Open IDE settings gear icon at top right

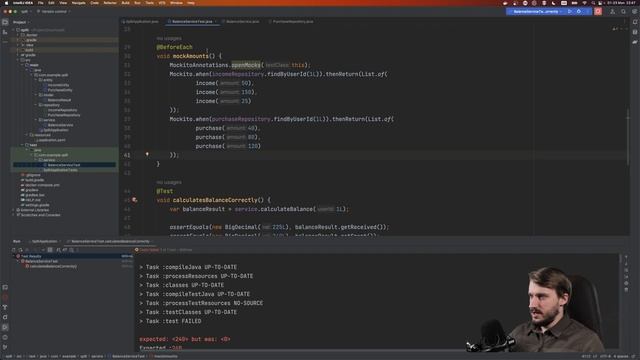[634, 11]
